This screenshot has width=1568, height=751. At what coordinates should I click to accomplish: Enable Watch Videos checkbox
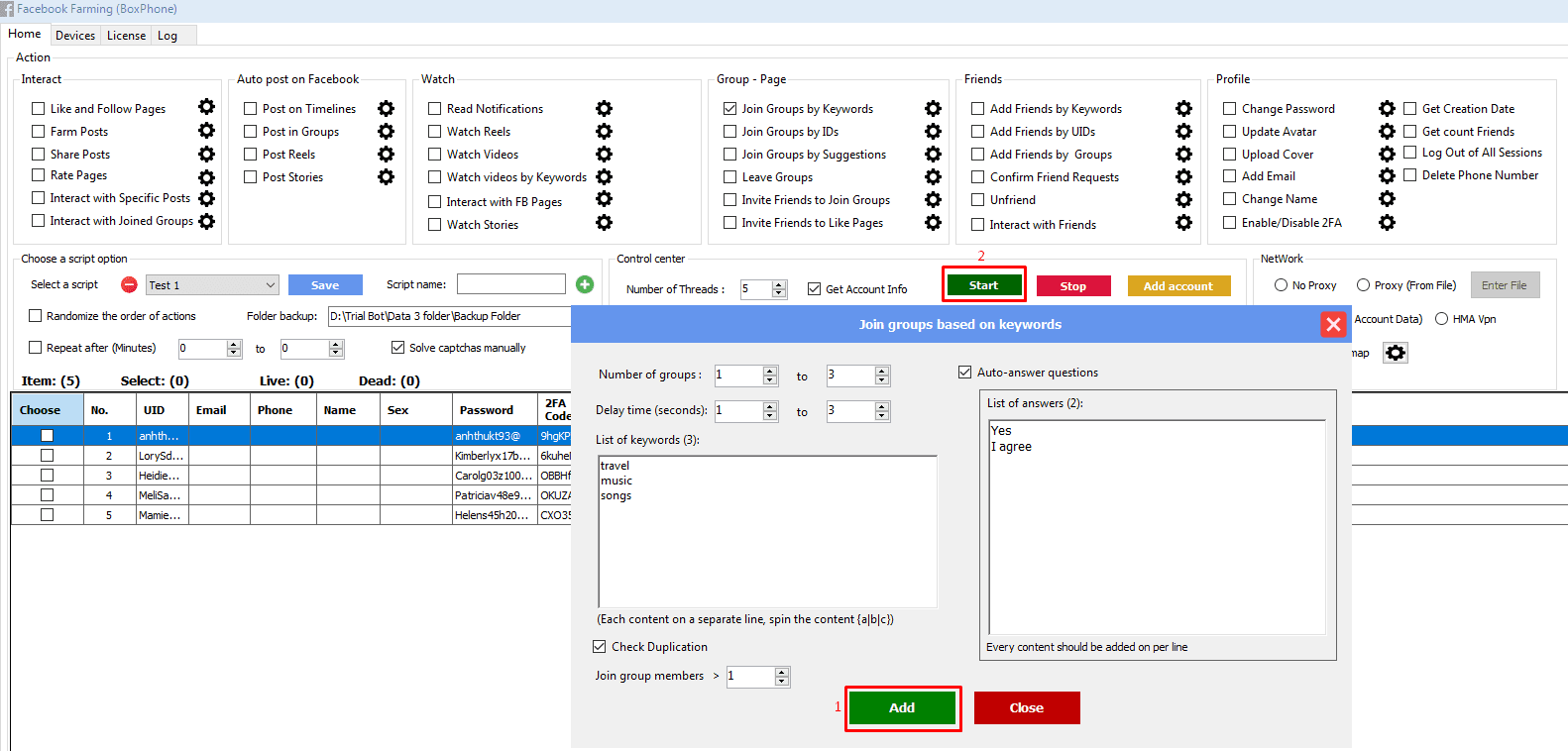pyautogui.click(x=434, y=154)
